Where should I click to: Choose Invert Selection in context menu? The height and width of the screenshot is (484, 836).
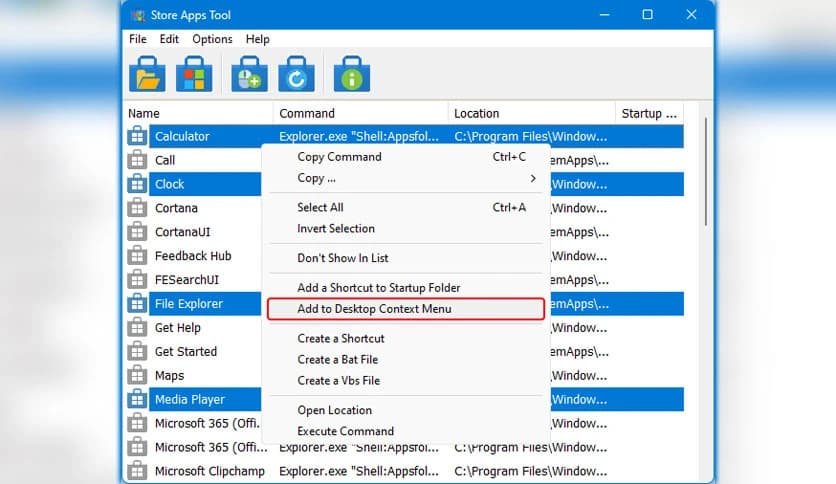(406, 229)
